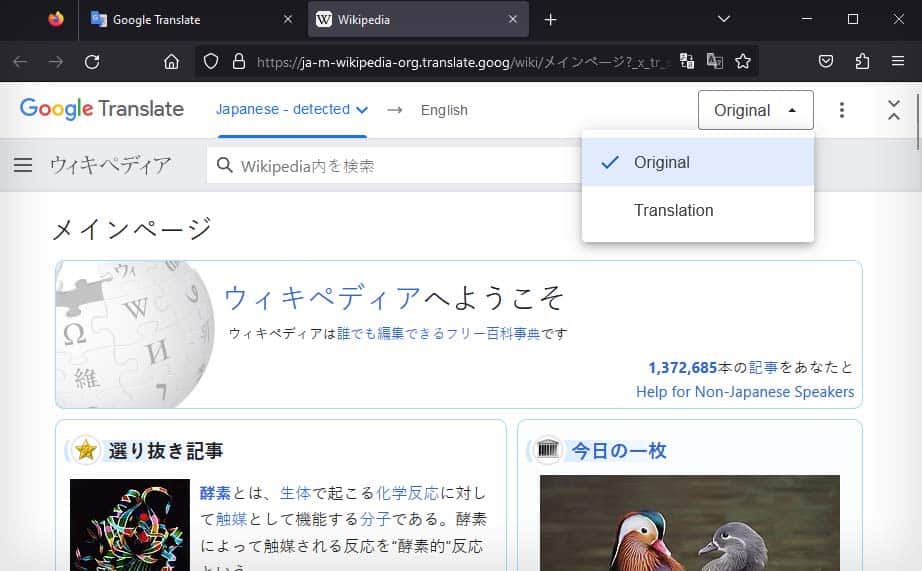Screen dimensions: 922x571
Task: Open tracking protection shield info
Action: [211, 61]
